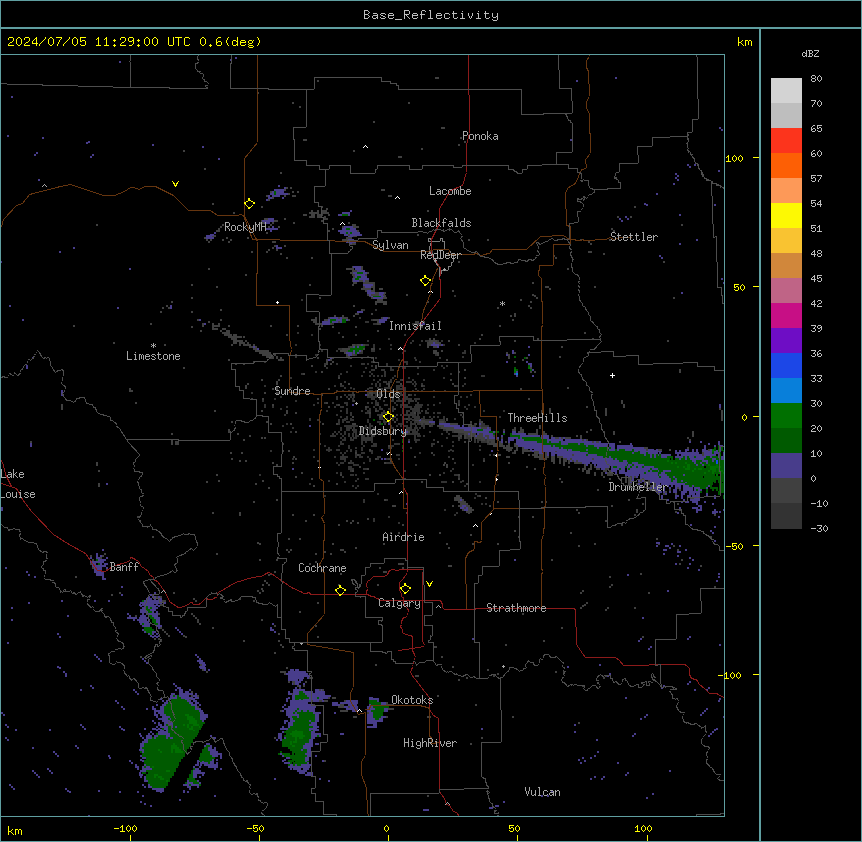Click the Lake Louise label
This screenshot has height=842, width=862.
[x=18, y=484]
